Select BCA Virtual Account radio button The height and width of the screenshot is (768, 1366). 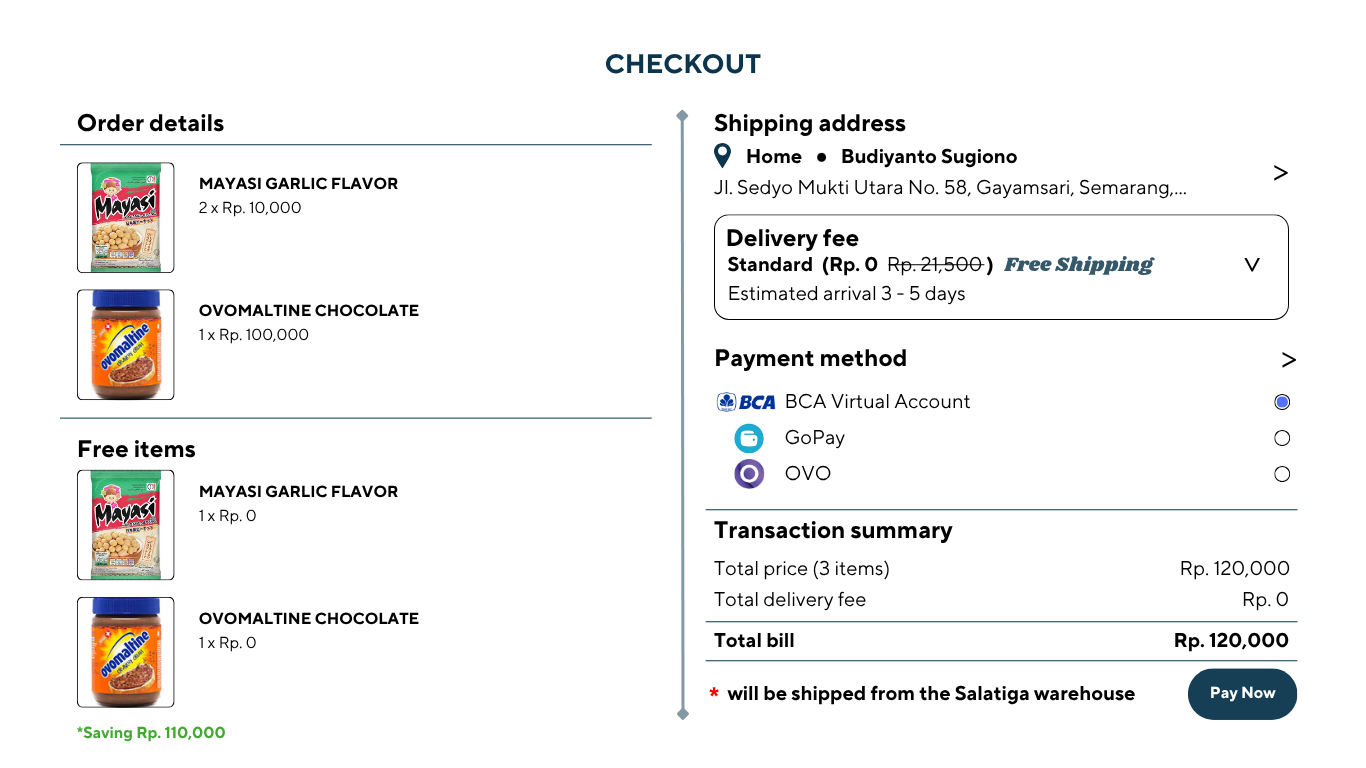(1282, 402)
